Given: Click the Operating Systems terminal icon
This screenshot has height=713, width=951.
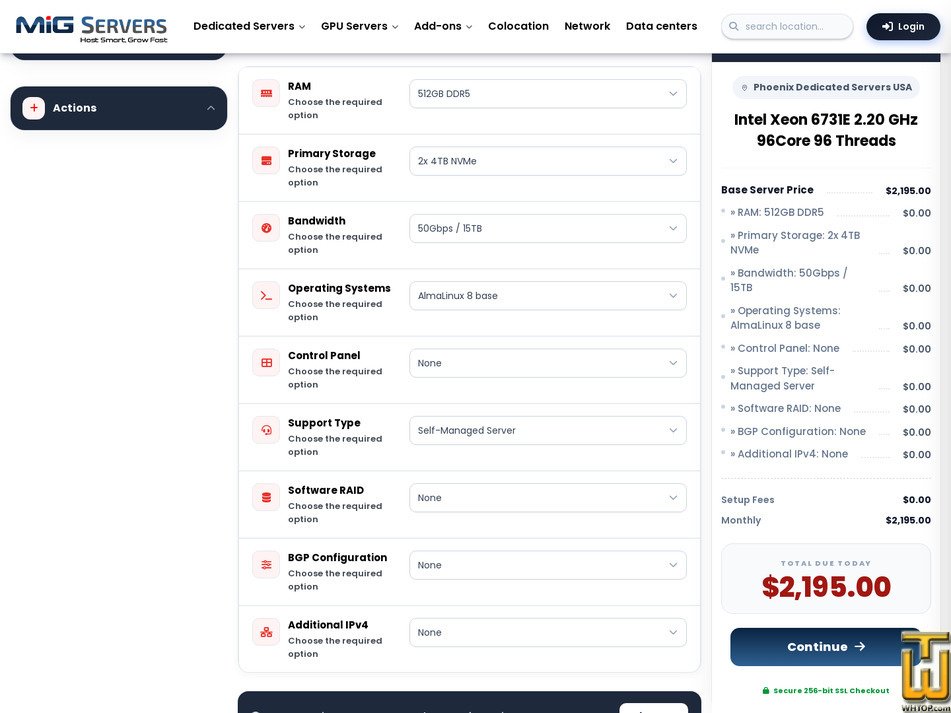Looking at the screenshot, I should click(266, 295).
